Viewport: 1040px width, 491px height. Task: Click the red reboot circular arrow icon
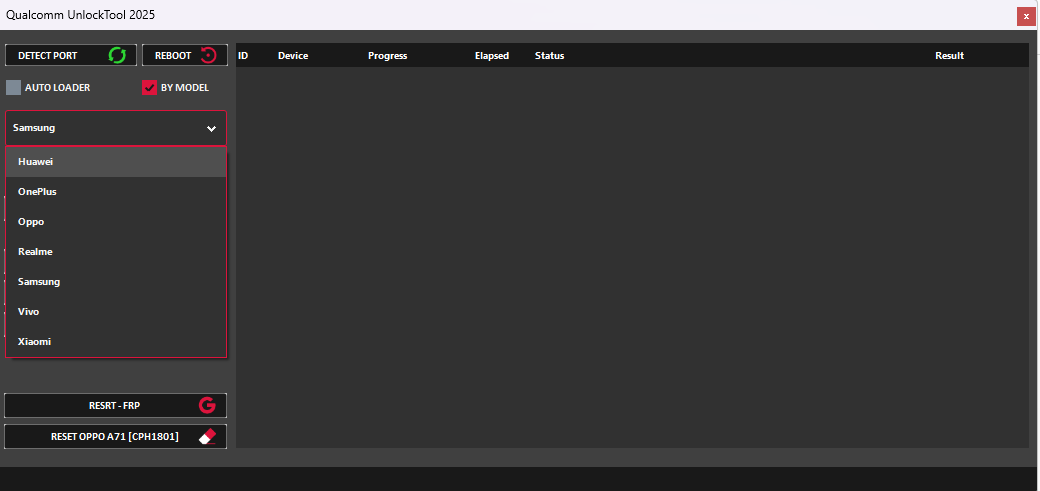(209, 55)
